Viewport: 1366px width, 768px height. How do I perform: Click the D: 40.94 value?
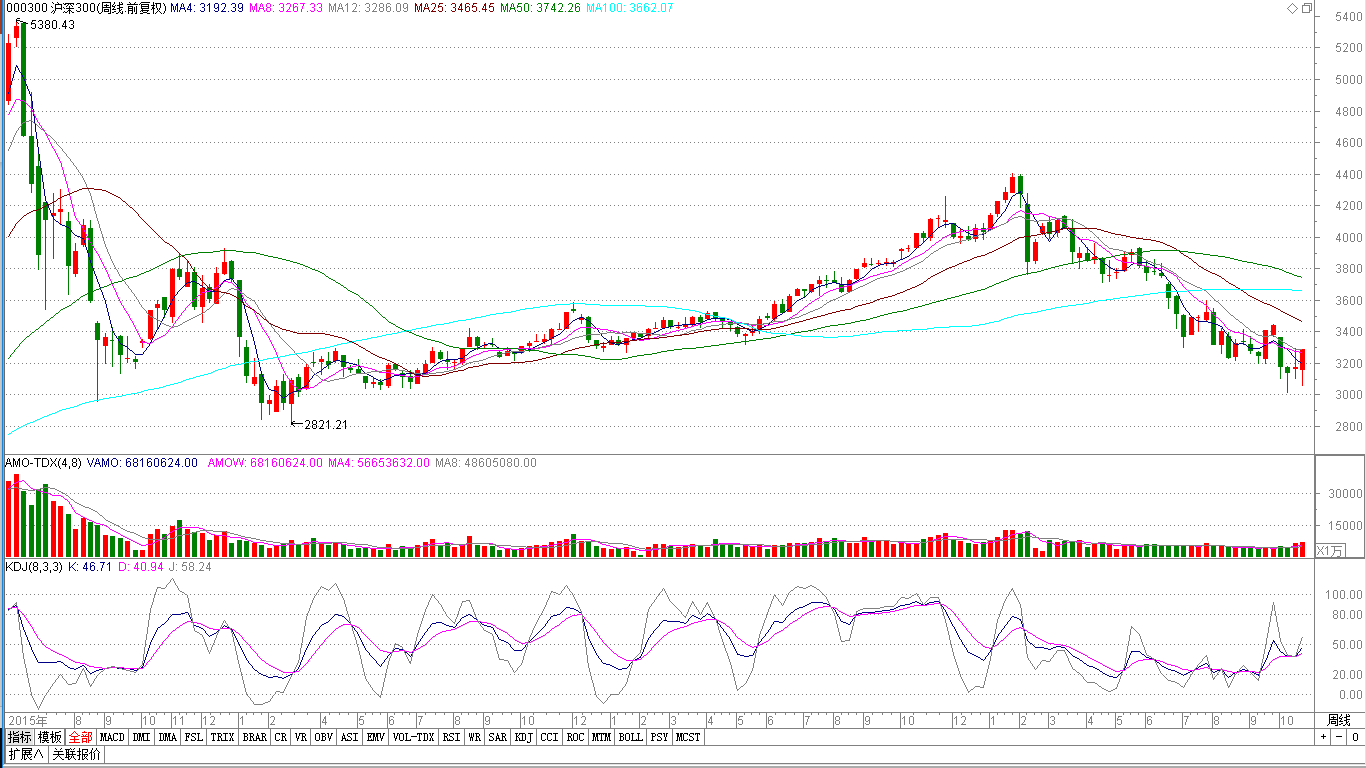140,566
